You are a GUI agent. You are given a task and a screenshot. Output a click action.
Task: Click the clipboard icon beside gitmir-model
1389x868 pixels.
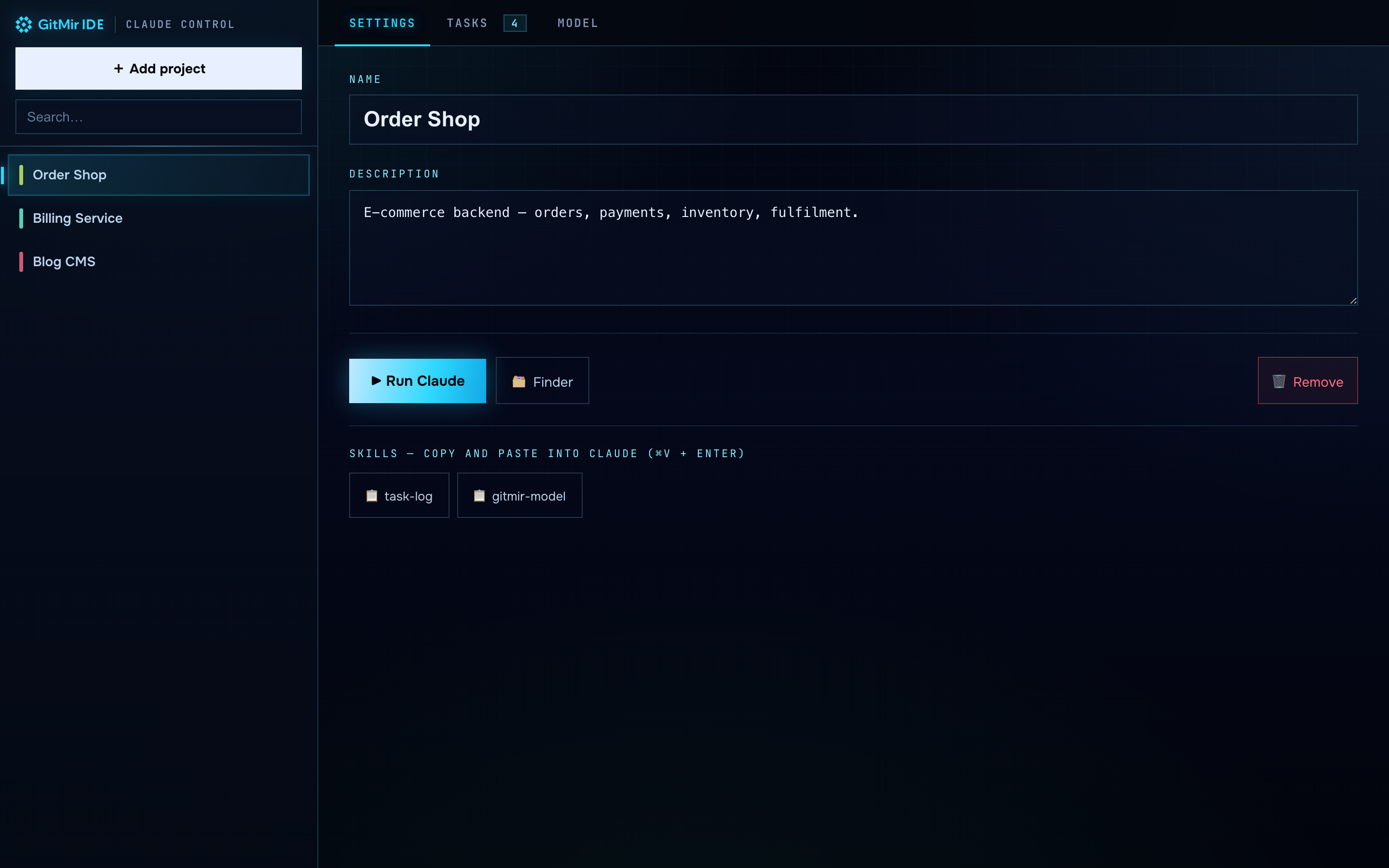479,495
